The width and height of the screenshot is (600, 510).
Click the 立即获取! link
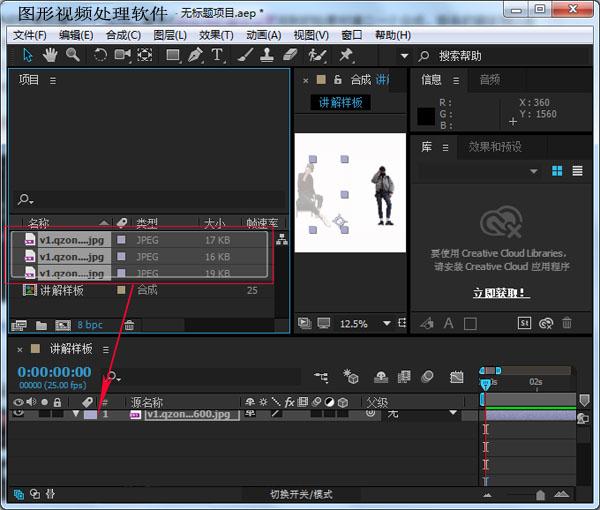point(501,293)
